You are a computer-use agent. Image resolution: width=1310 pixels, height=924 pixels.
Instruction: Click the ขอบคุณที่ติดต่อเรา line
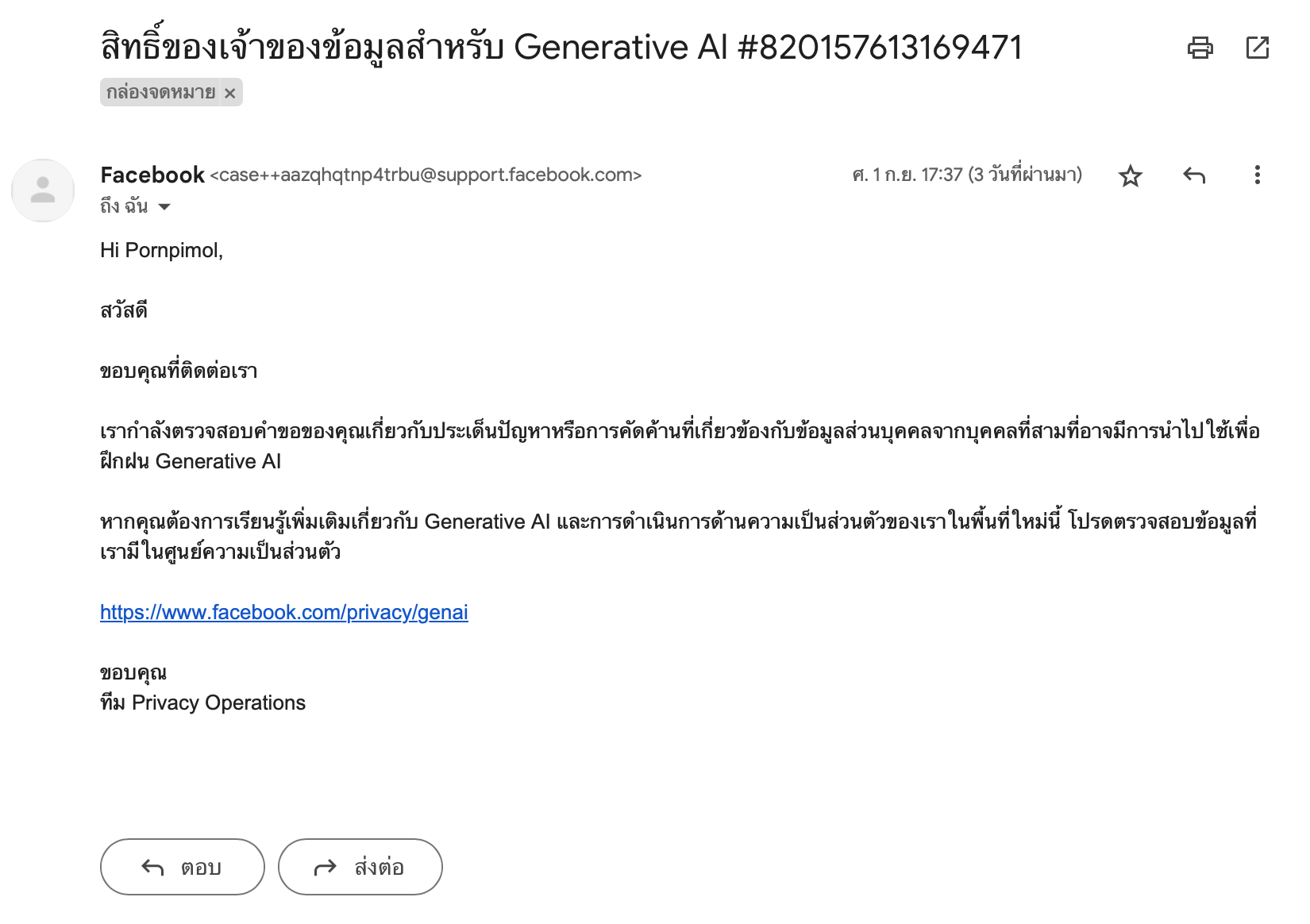pos(179,371)
